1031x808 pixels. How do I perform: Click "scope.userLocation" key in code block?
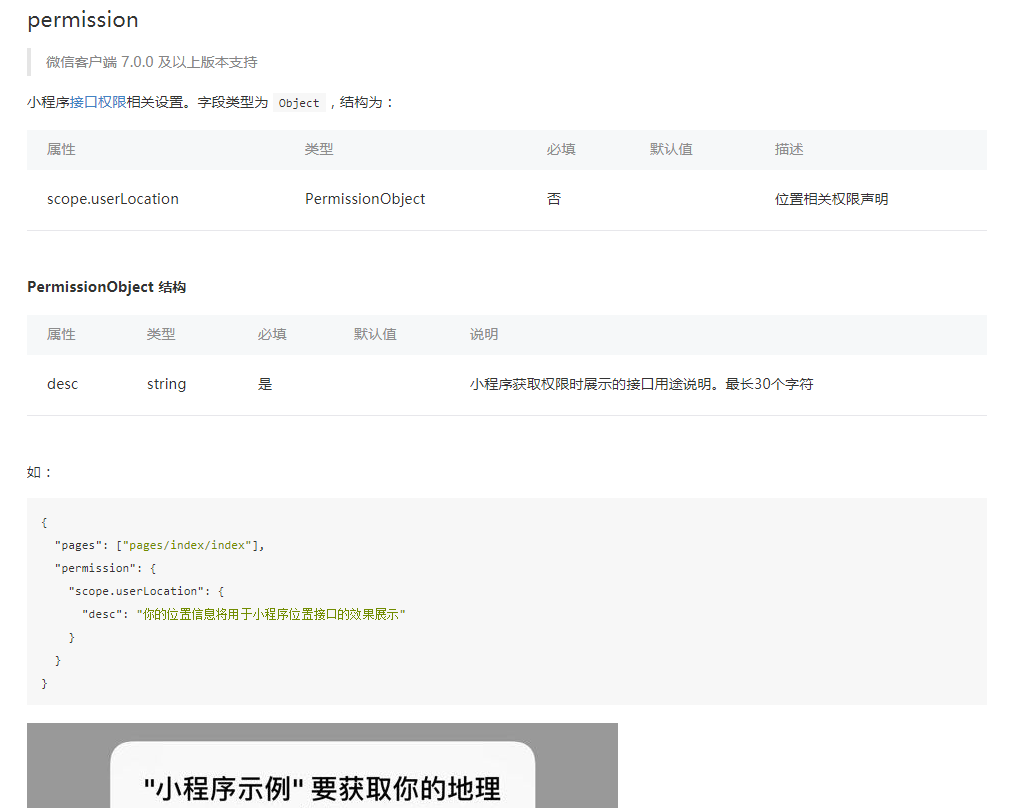coord(136,591)
